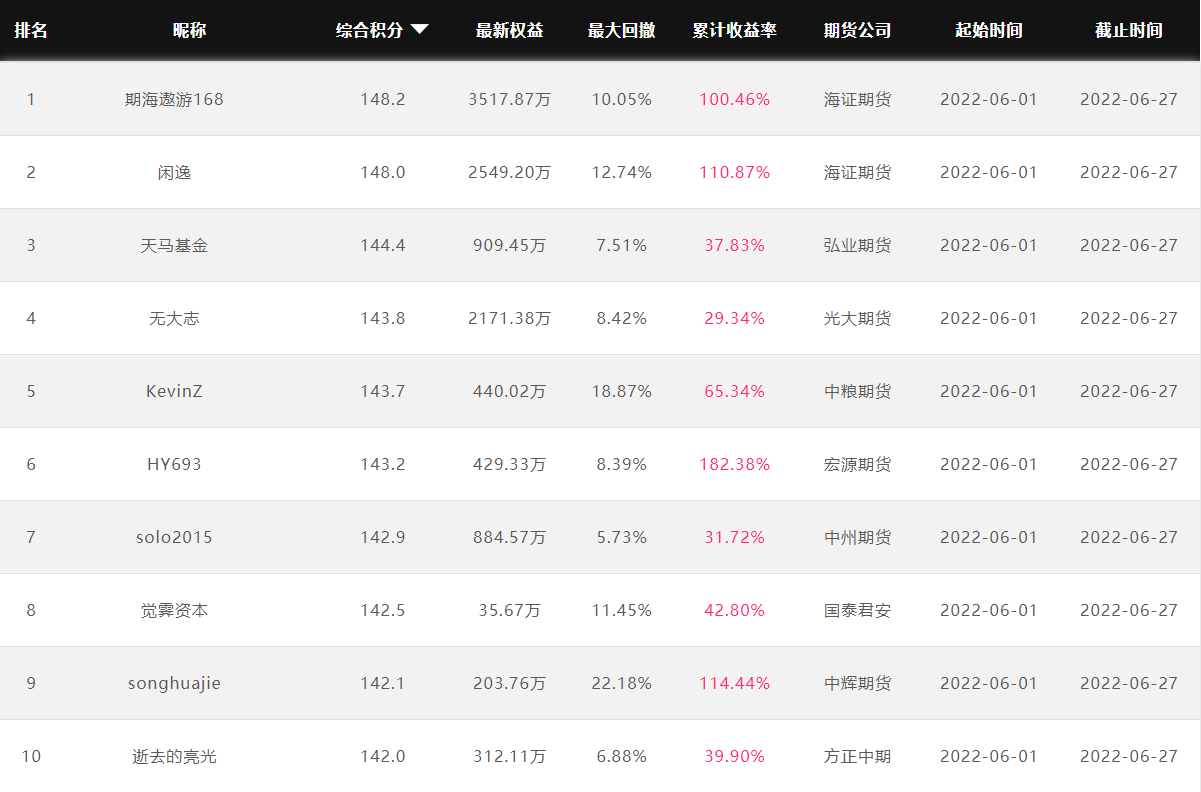Click return rate 42.80%
Screen dimensions: 1201x792
pos(735,610)
